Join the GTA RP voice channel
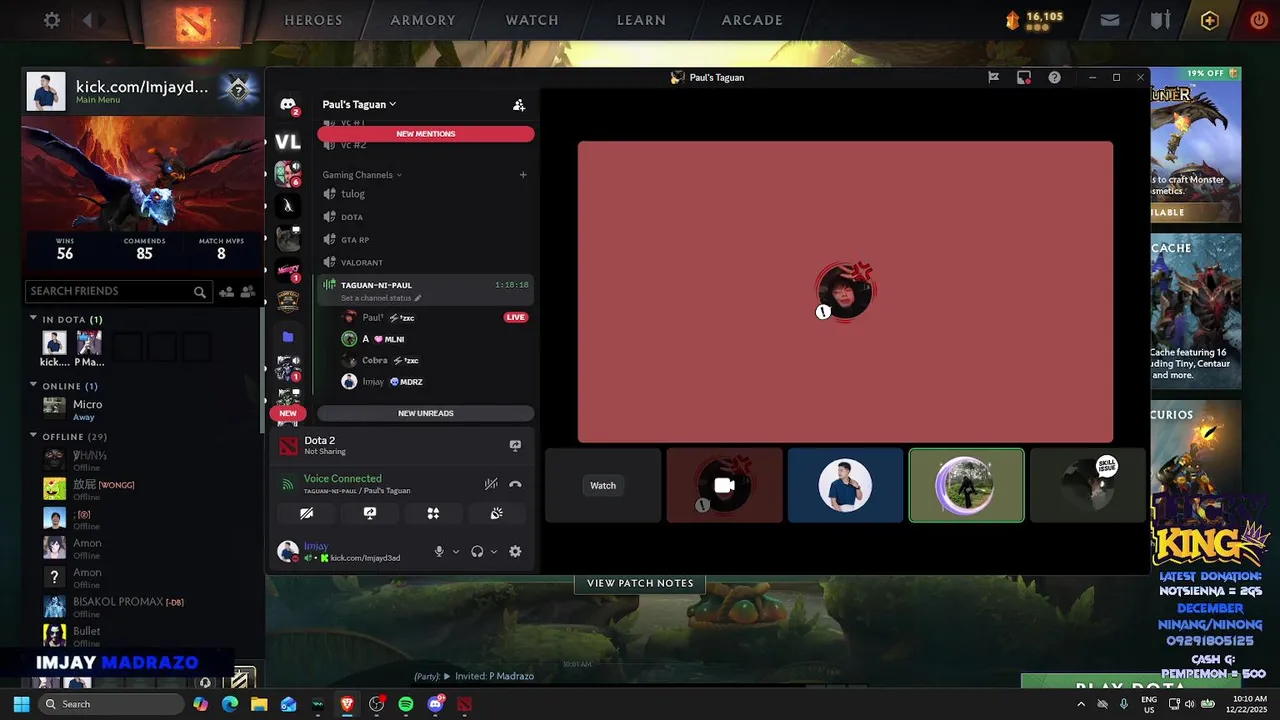Viewport: 1280px width, 720px height. 425,240
